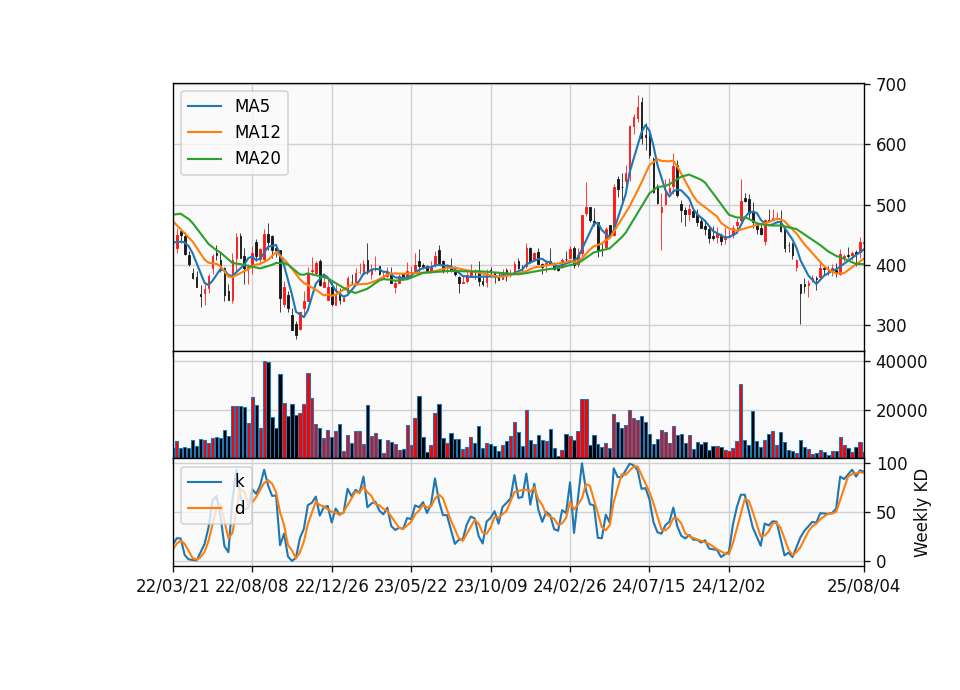Click the 25/08/04 date tick label
This screenshot has height=690, width=960.
[x=864, y=587]
